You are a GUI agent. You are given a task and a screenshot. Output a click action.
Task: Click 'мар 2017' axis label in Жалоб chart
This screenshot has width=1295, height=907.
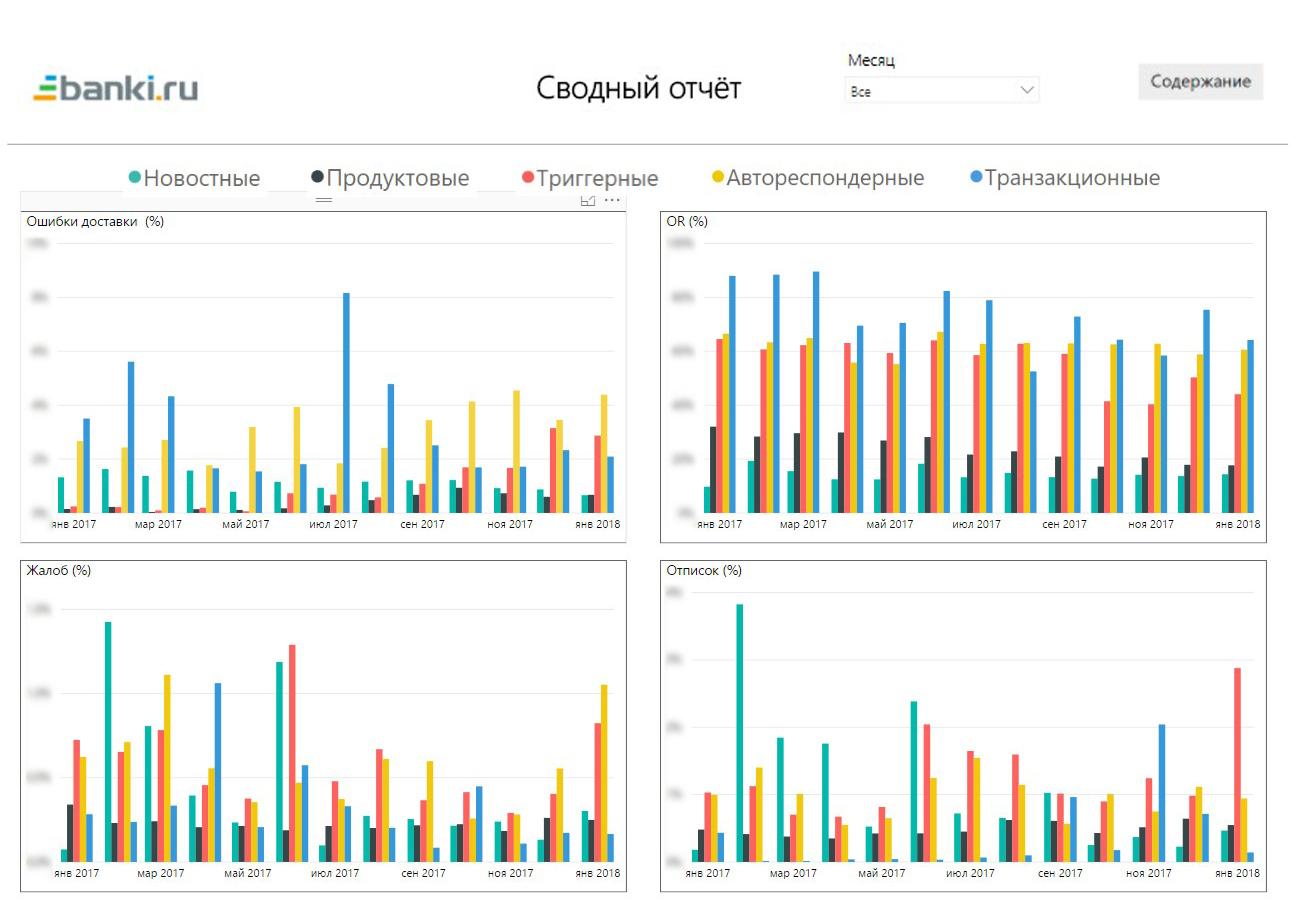click(161, 873)
